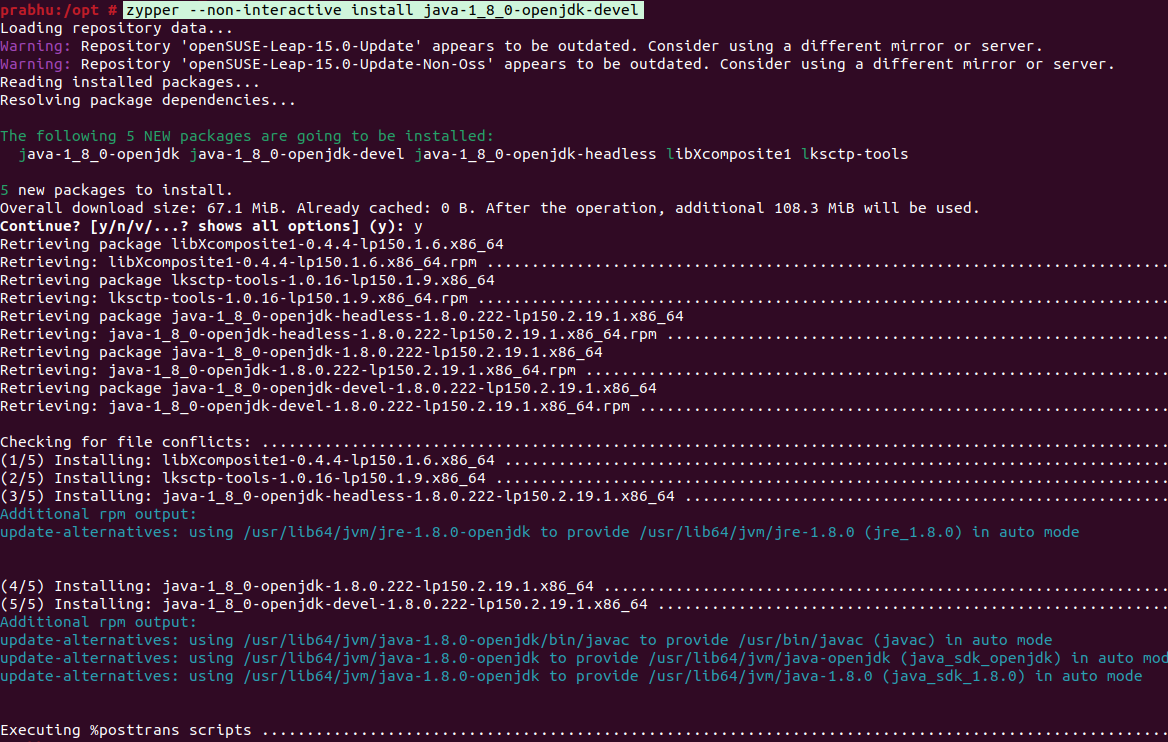Screen dimensions: 1168x742
Task: Click the green '5 NEW packages' heading
Action: point(246,136)
